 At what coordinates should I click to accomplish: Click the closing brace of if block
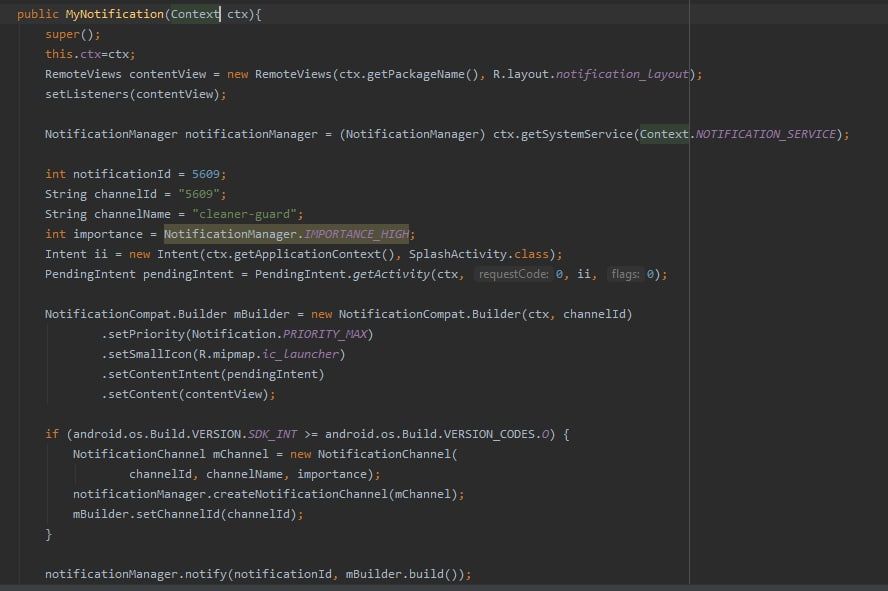click(x=49, y=534)
